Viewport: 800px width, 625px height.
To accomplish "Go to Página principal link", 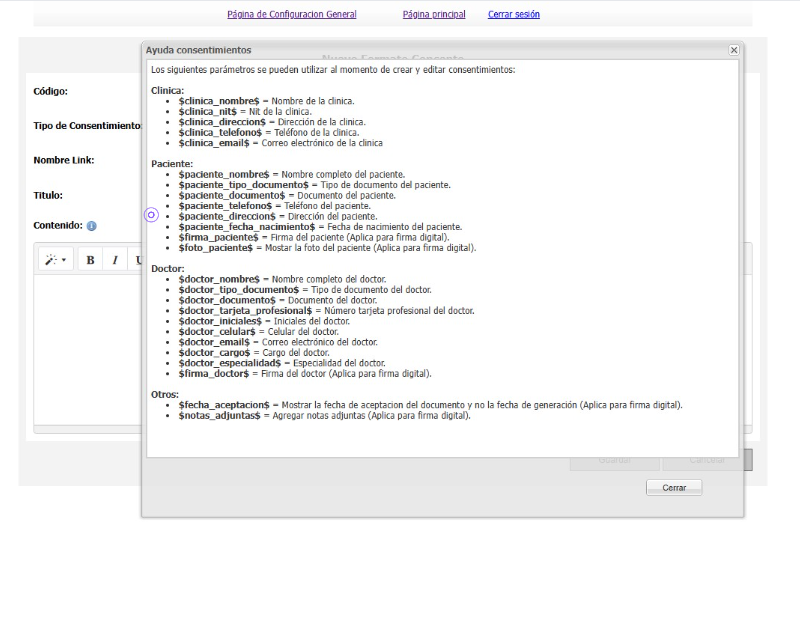I will pyautogui.click(x=434, y=14).
